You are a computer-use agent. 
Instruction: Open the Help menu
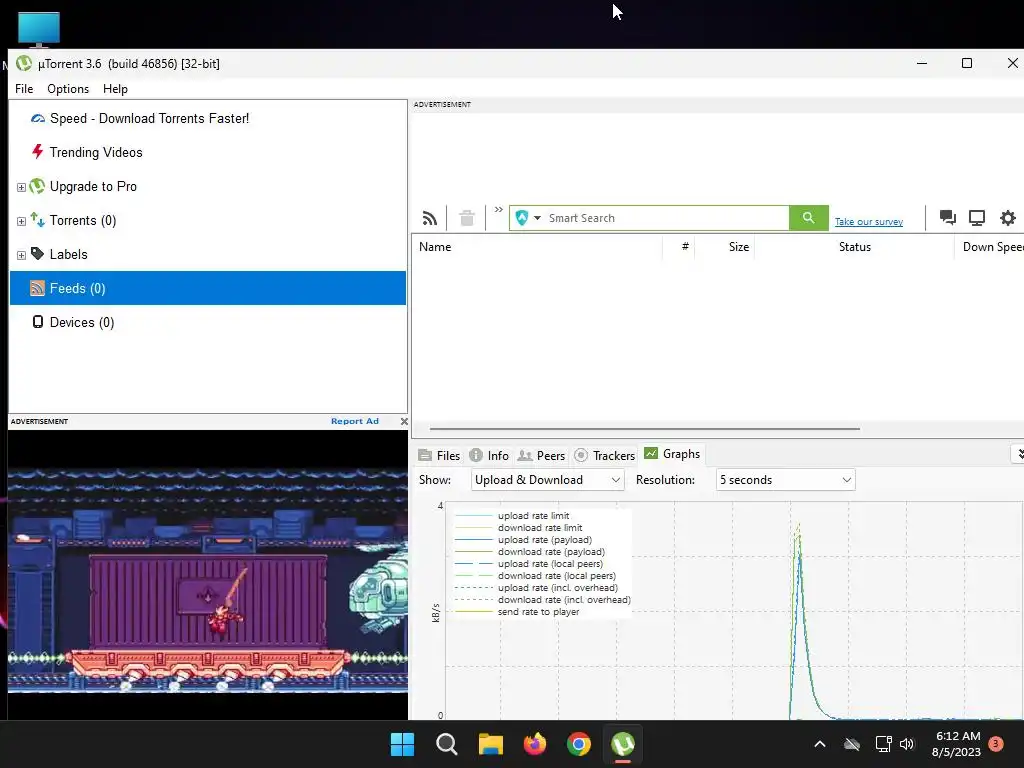coord(116,89)
